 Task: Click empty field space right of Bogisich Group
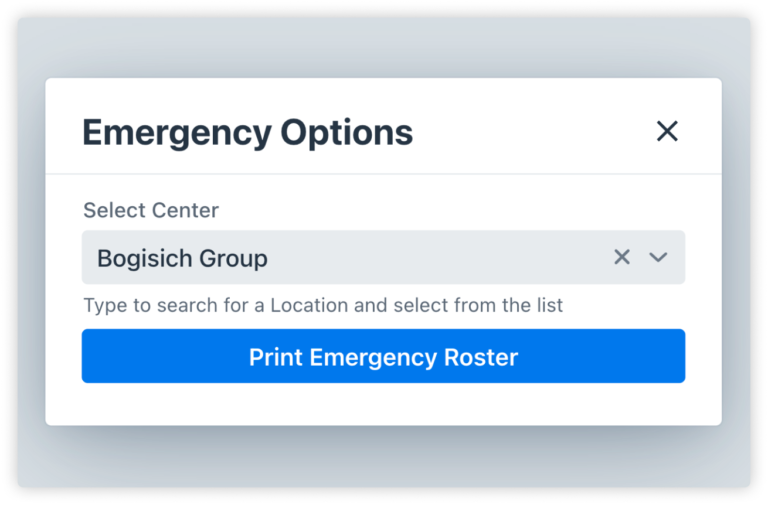coord(440,257)
